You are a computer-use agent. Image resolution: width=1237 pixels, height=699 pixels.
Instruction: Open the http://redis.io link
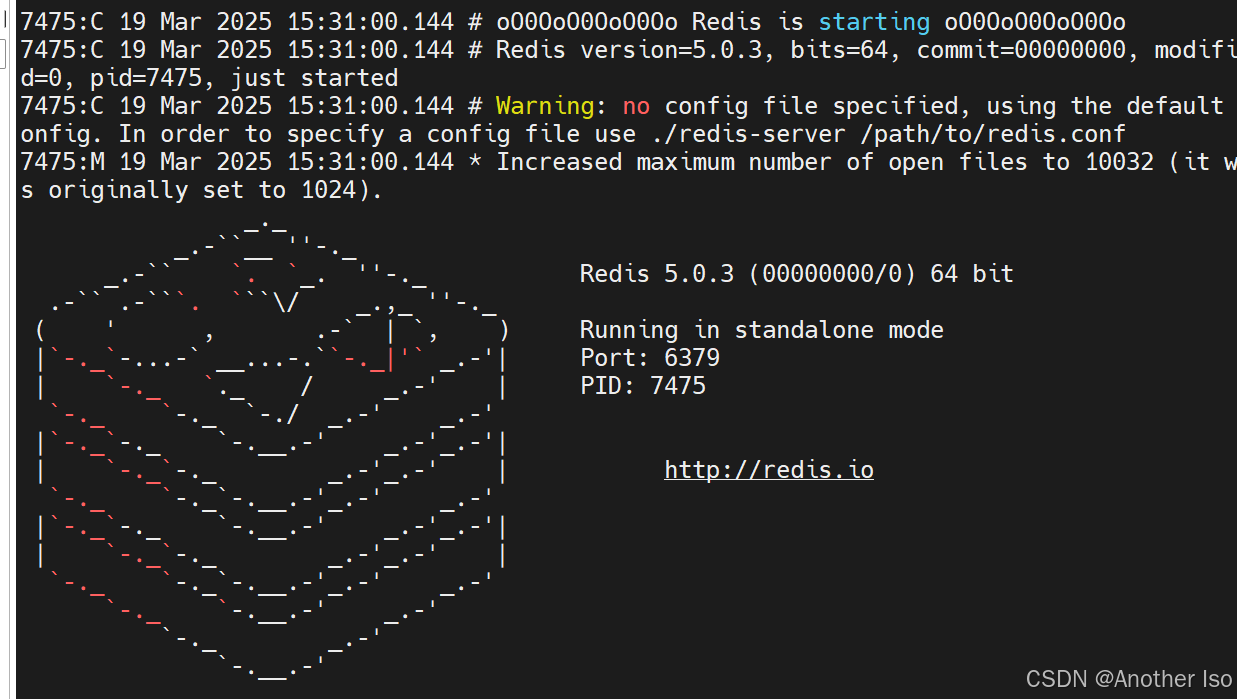[x=769, y=469]
